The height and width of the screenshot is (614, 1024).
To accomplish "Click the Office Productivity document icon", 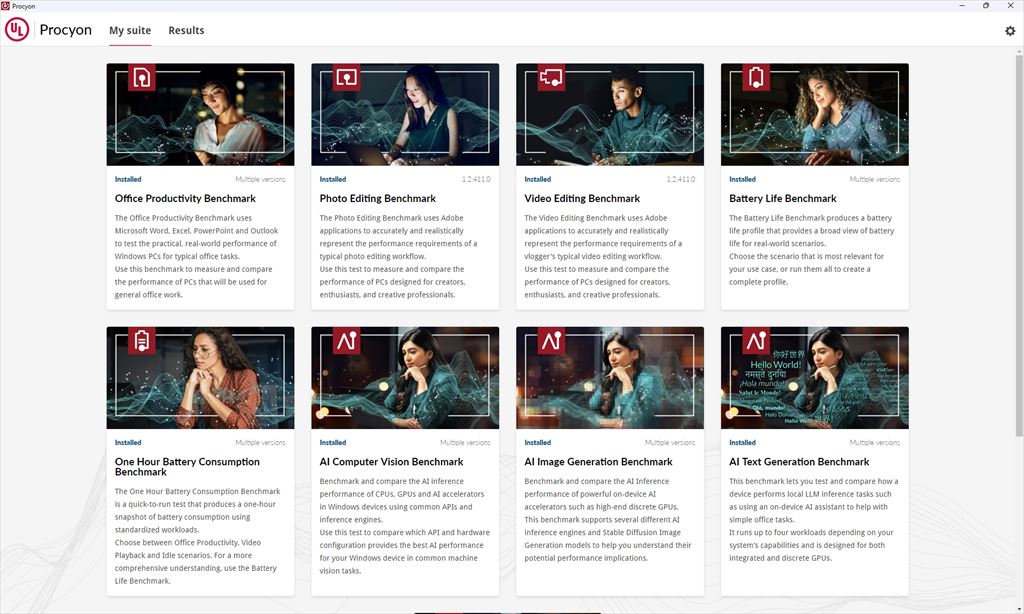I will 142,77.
